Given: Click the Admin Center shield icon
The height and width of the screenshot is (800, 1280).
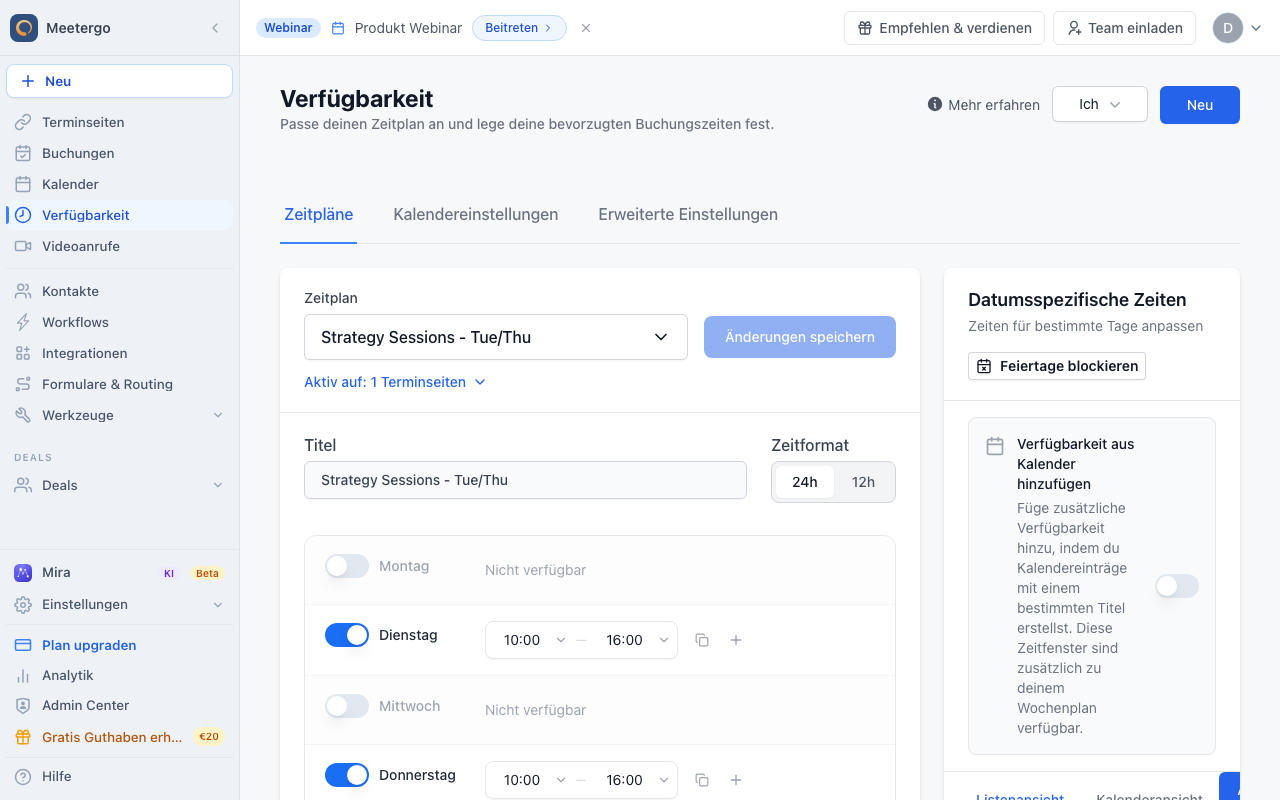Looking at the screenshot, I should click(x=23, y=705).
